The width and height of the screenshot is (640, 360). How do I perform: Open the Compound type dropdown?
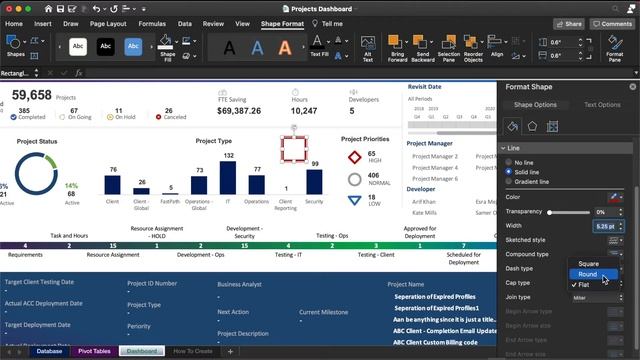coord(616,254)
